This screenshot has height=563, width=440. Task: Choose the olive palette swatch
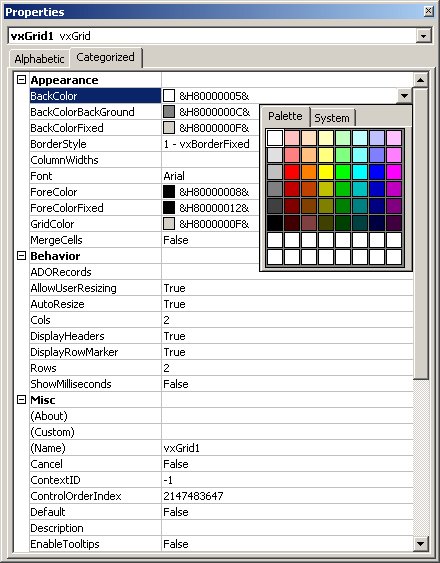pos(326,206)
